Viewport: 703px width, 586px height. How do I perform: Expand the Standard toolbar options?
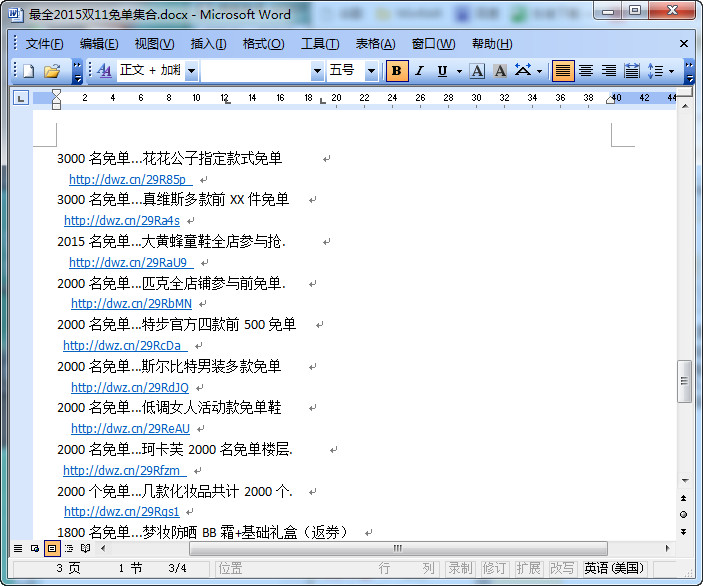click(x=78, y=72)
